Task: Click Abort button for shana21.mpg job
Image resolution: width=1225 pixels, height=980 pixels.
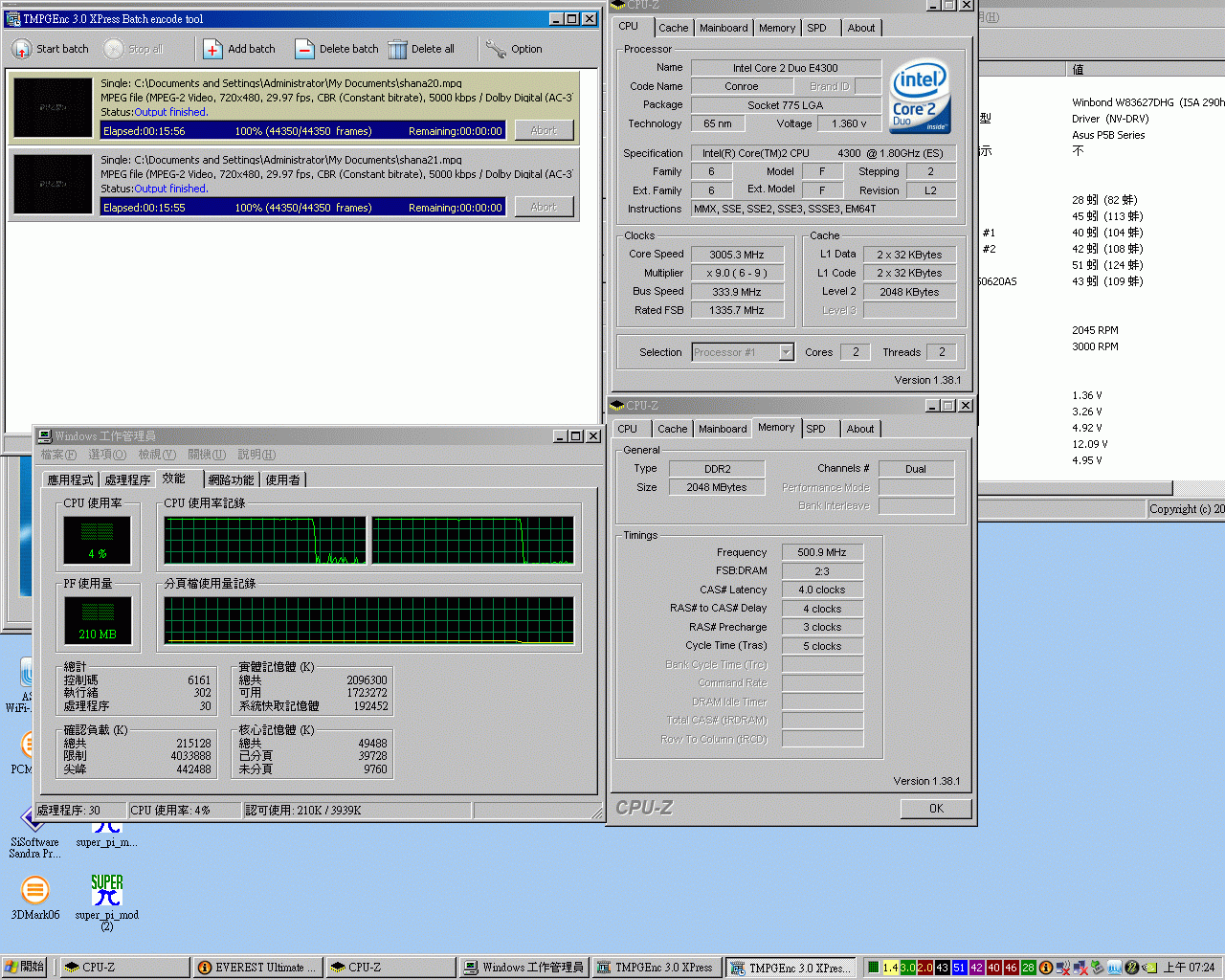Action: [x=544, y=207]
